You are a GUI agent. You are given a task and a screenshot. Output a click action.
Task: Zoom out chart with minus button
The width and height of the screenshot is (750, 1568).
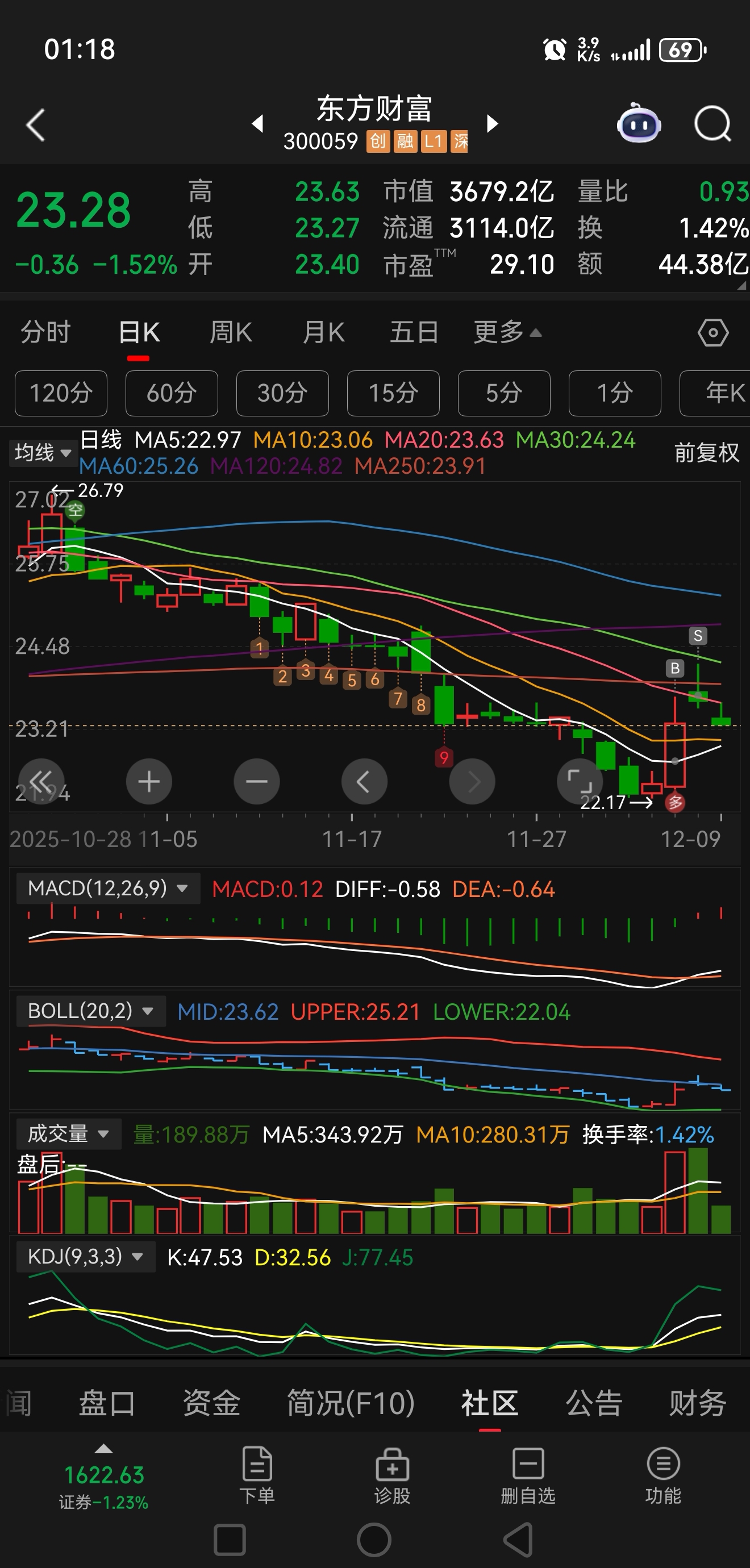257,782
